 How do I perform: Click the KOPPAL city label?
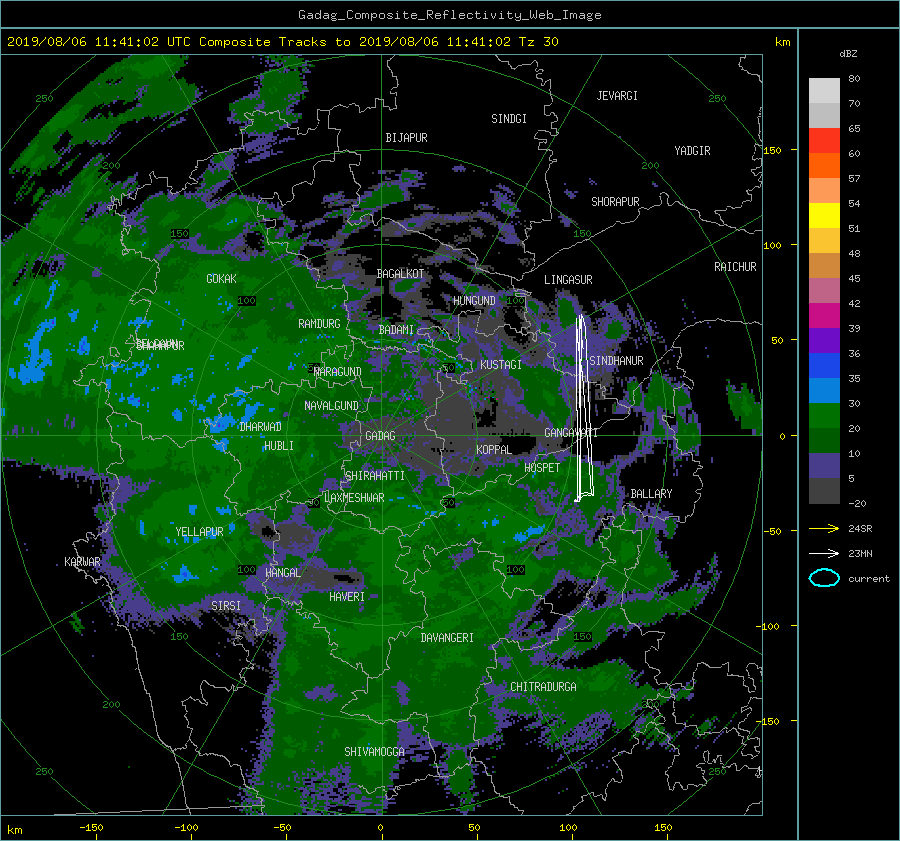tap(494, 450)
